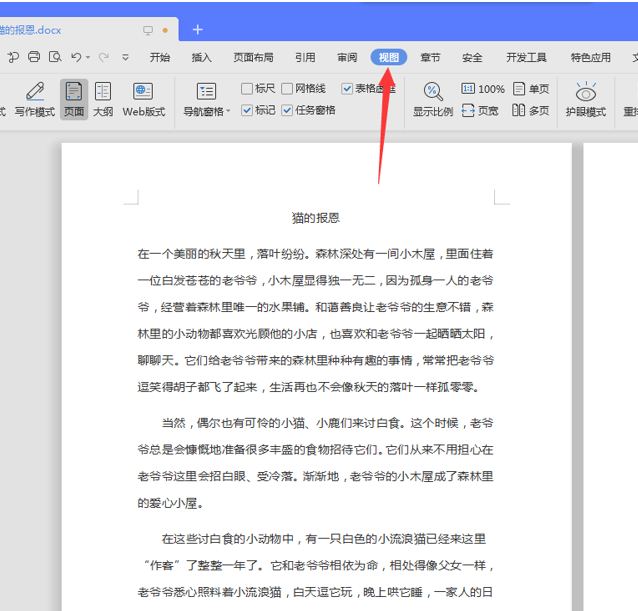The height and width of the screenshot is (611, 638).
Task: Click the paragraph starting with 在一个美丽的秋天里
Action: 315,320
